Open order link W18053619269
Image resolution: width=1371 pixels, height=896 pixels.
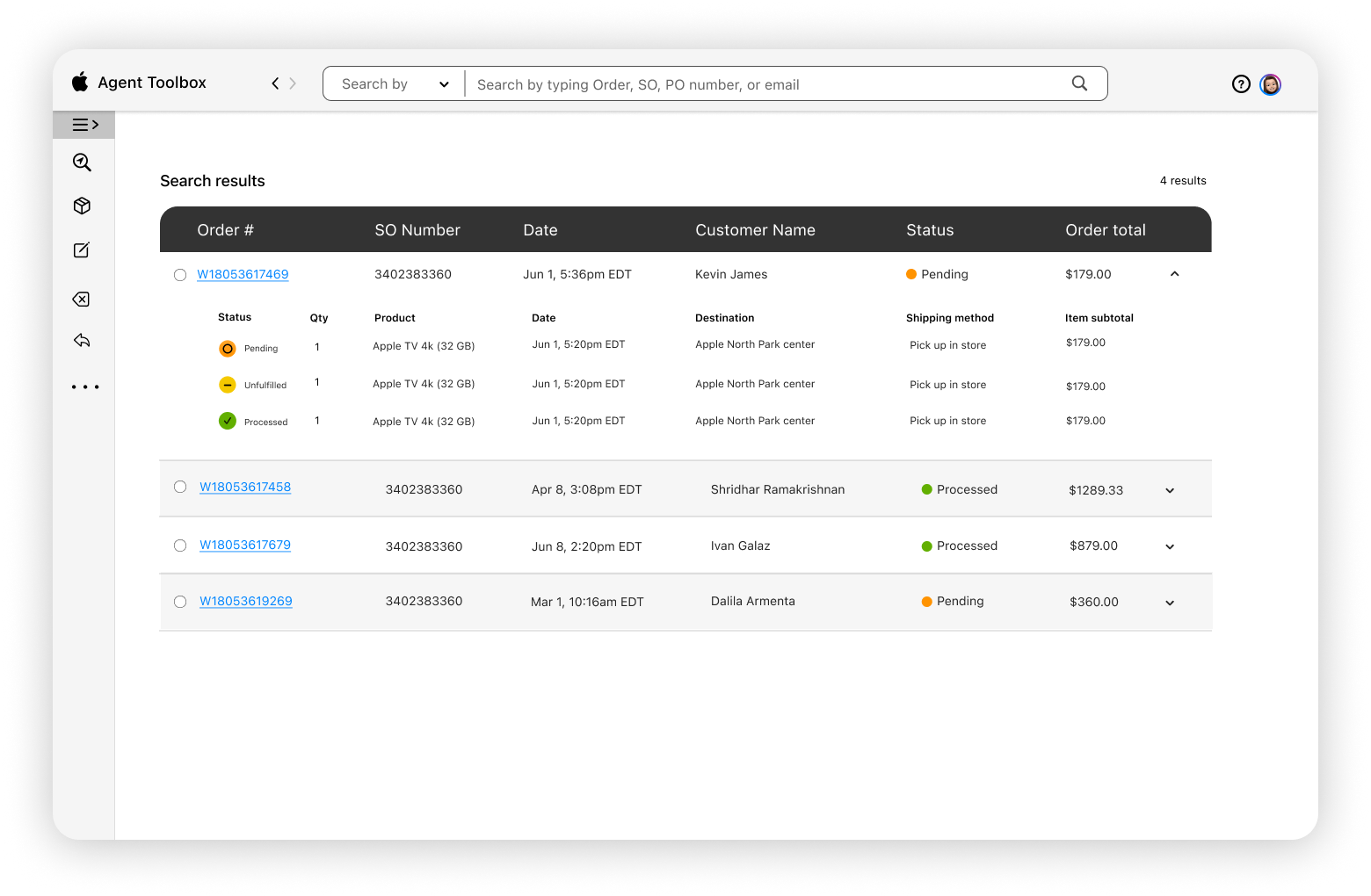246,601
